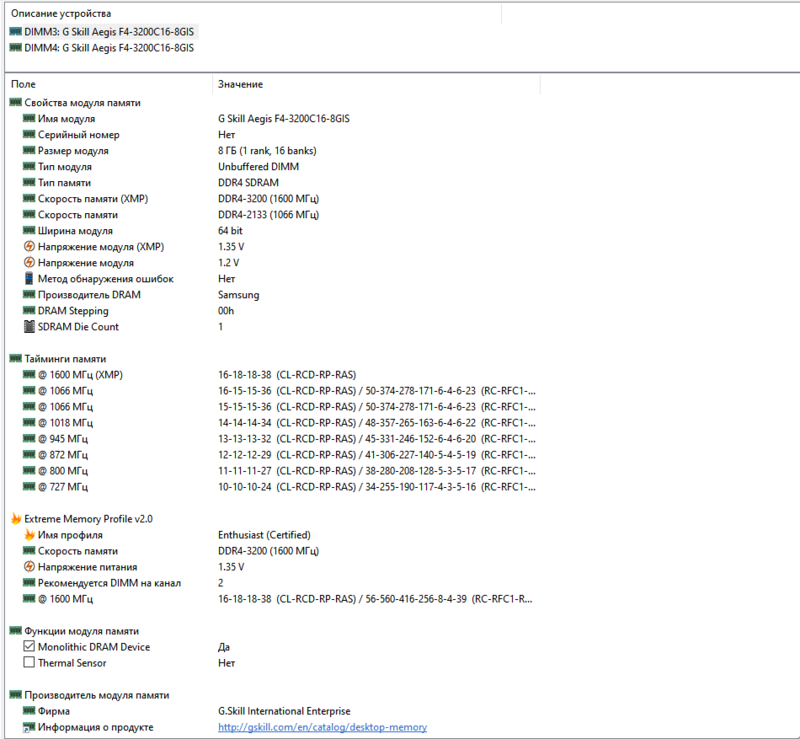Select the @ 727 МГц field label
The image size is (800, 739).
point(63,487)
